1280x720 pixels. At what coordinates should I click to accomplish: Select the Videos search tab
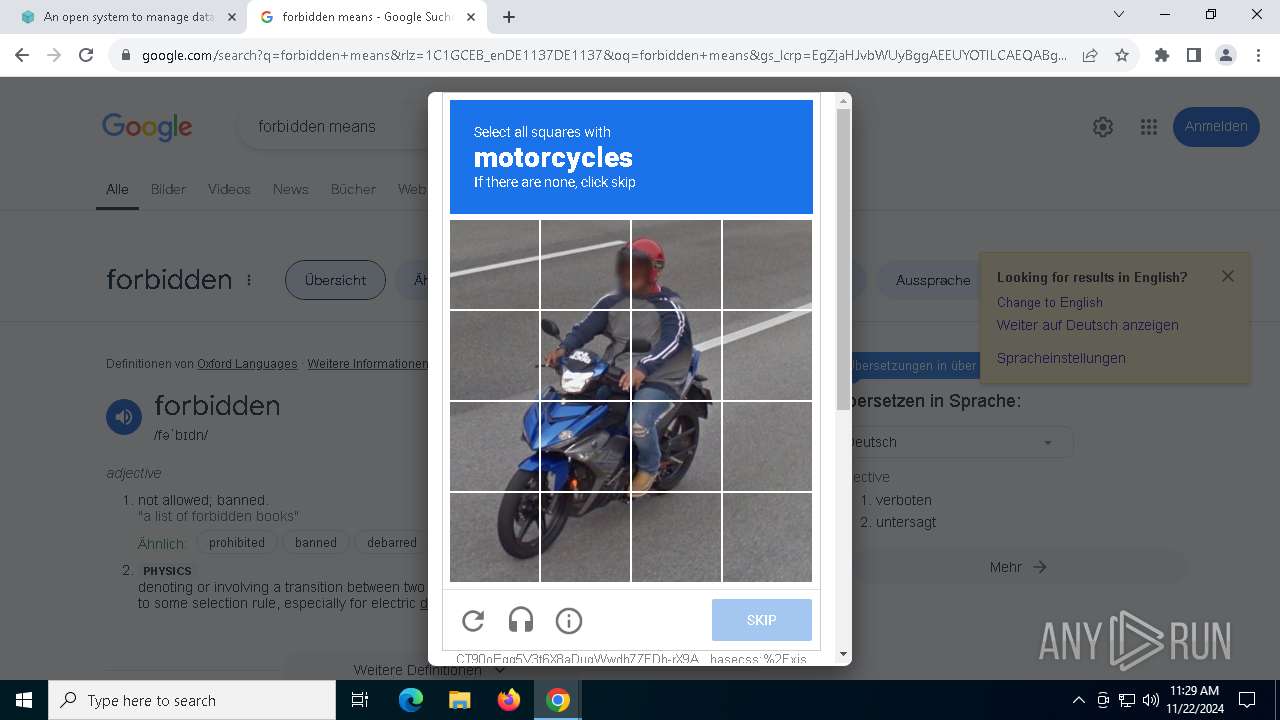click(229, 189)
